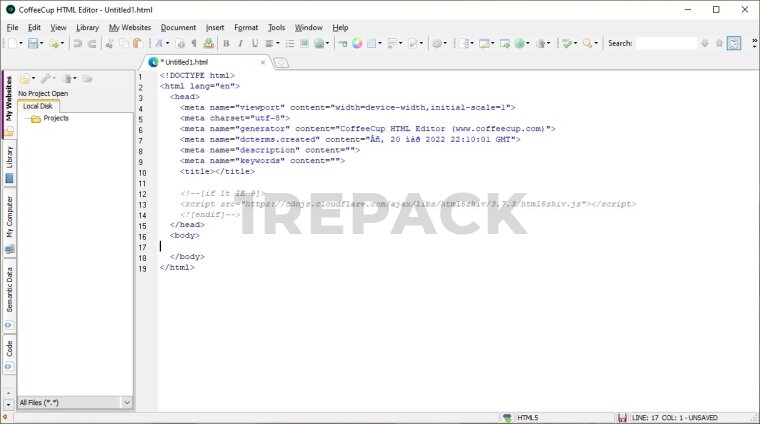Click the Cut scissors icon
The width and height of the screenshot is (760, 424).
click(x=110, y=44)
